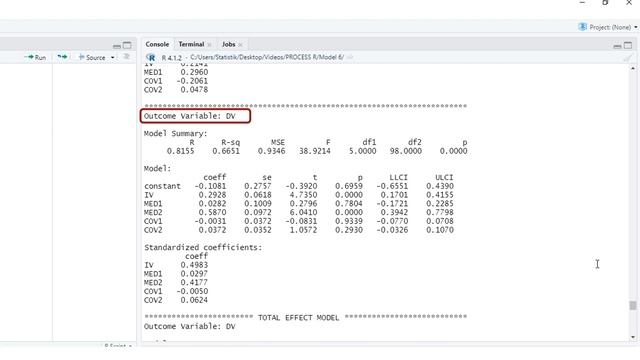Click the bottom 'Outcome Variable: DV' line
The height and width of the screenshot is (360, 640).
[190, 327]
